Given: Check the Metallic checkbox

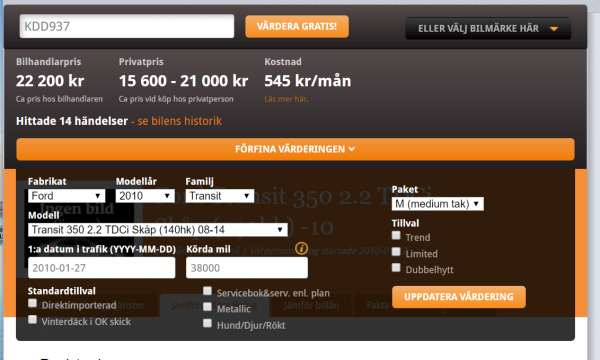Looking at the screenshot, I should pos(207,307).
